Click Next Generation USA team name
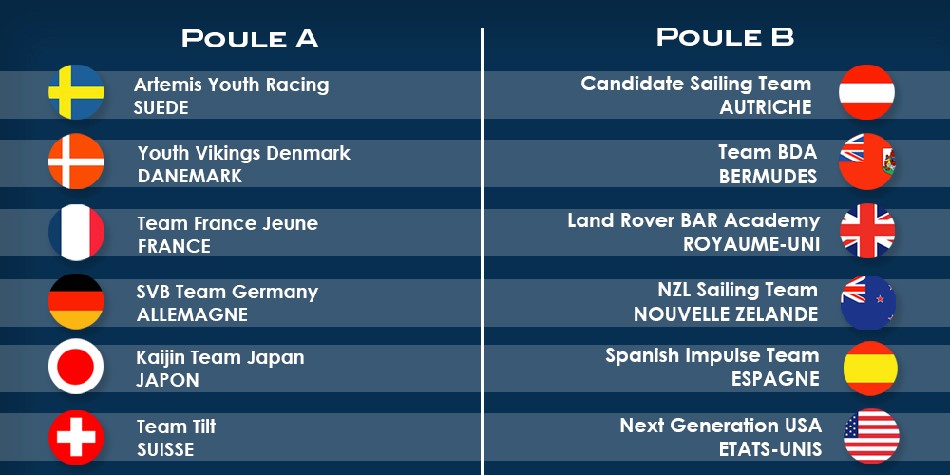 point(721,425)
